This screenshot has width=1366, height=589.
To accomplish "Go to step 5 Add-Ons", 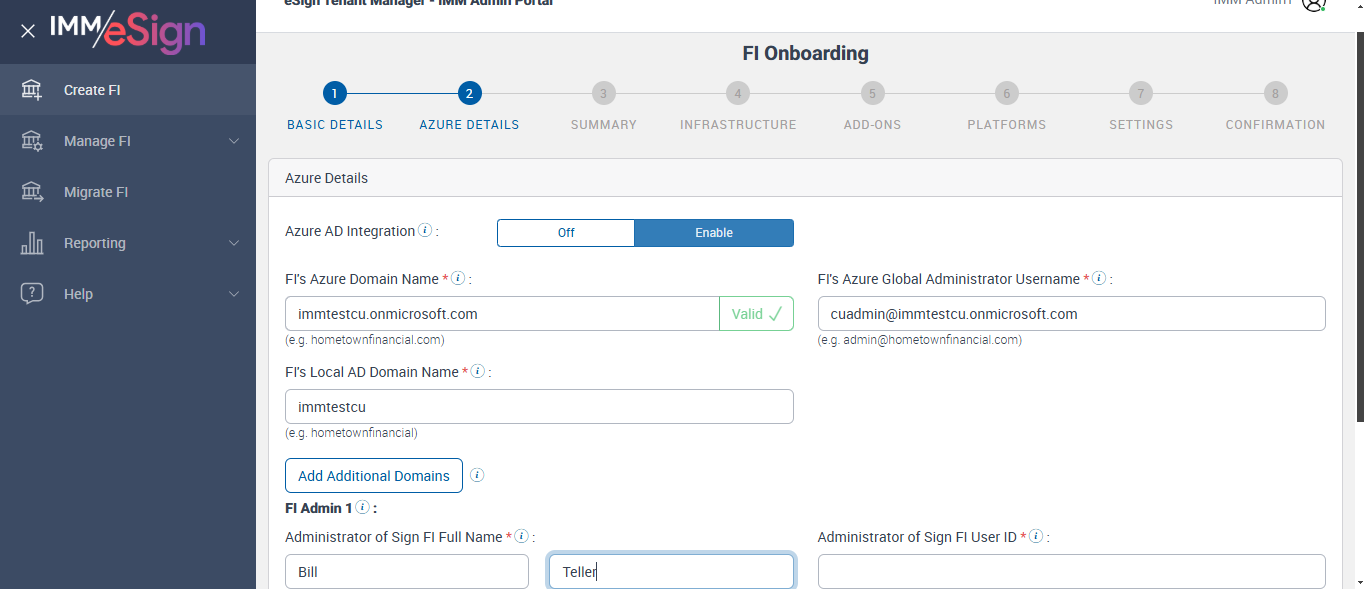I will click(872, 94).
